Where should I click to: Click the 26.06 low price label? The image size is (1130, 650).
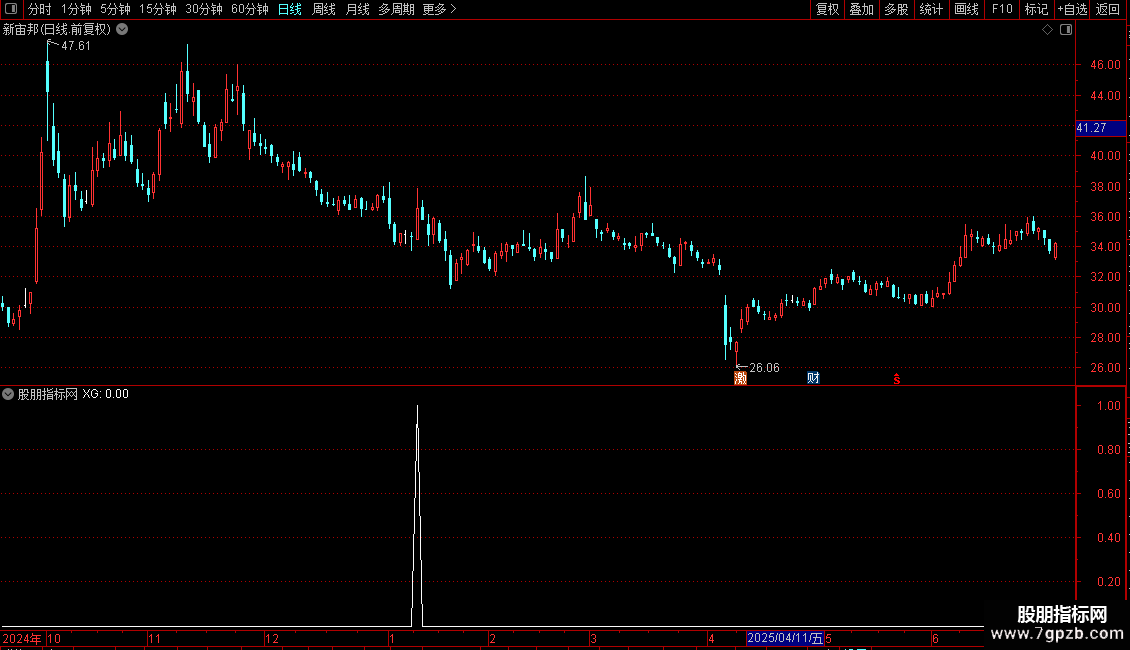coord(765,368)
